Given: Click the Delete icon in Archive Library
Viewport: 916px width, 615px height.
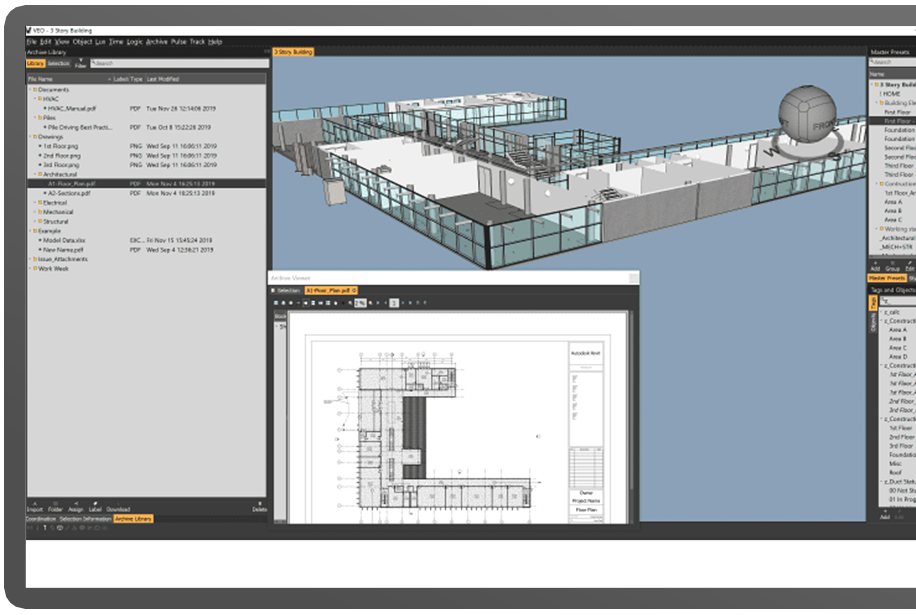Looking at the screenshot, I should click(x=259, y=504).
